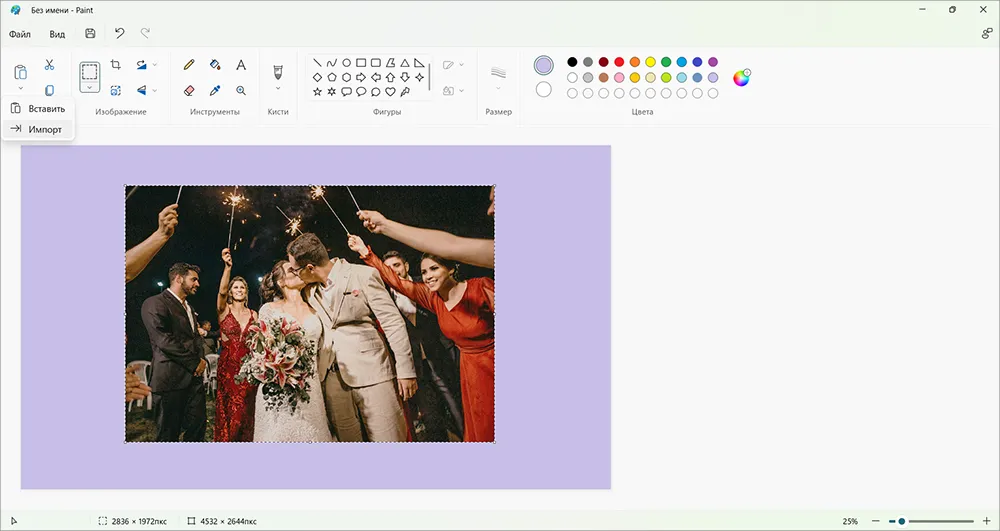Select the Pencil tool
Viewport: 1000px width, 531px height.
[x=189, y=64]
